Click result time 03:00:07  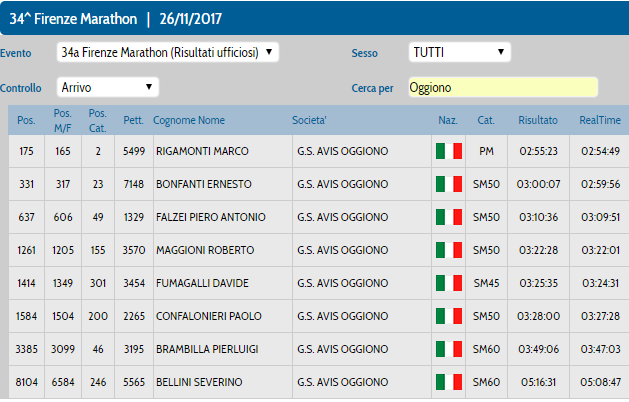(538, 184)
